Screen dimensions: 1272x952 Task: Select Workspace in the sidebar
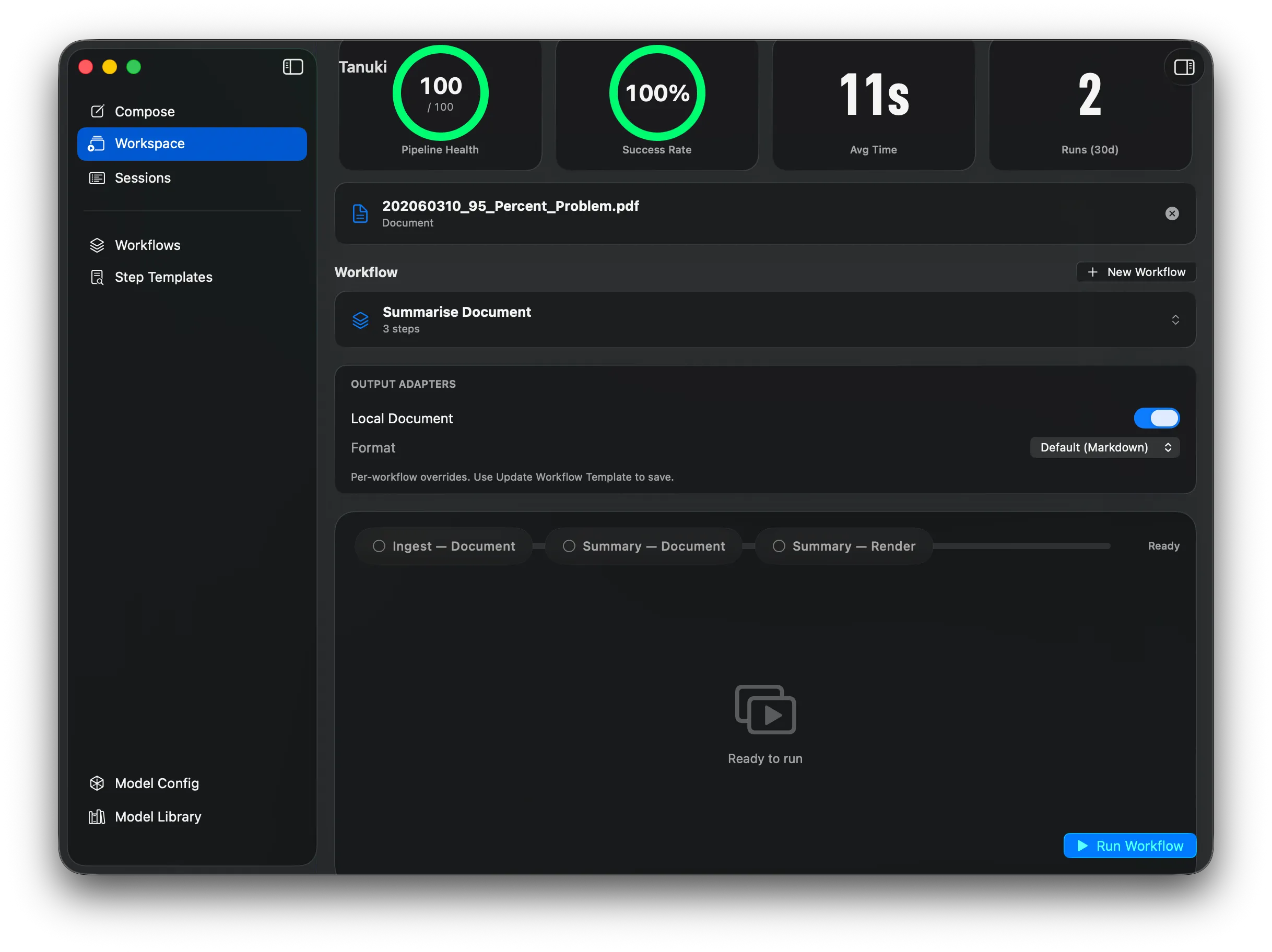point(192,144)
